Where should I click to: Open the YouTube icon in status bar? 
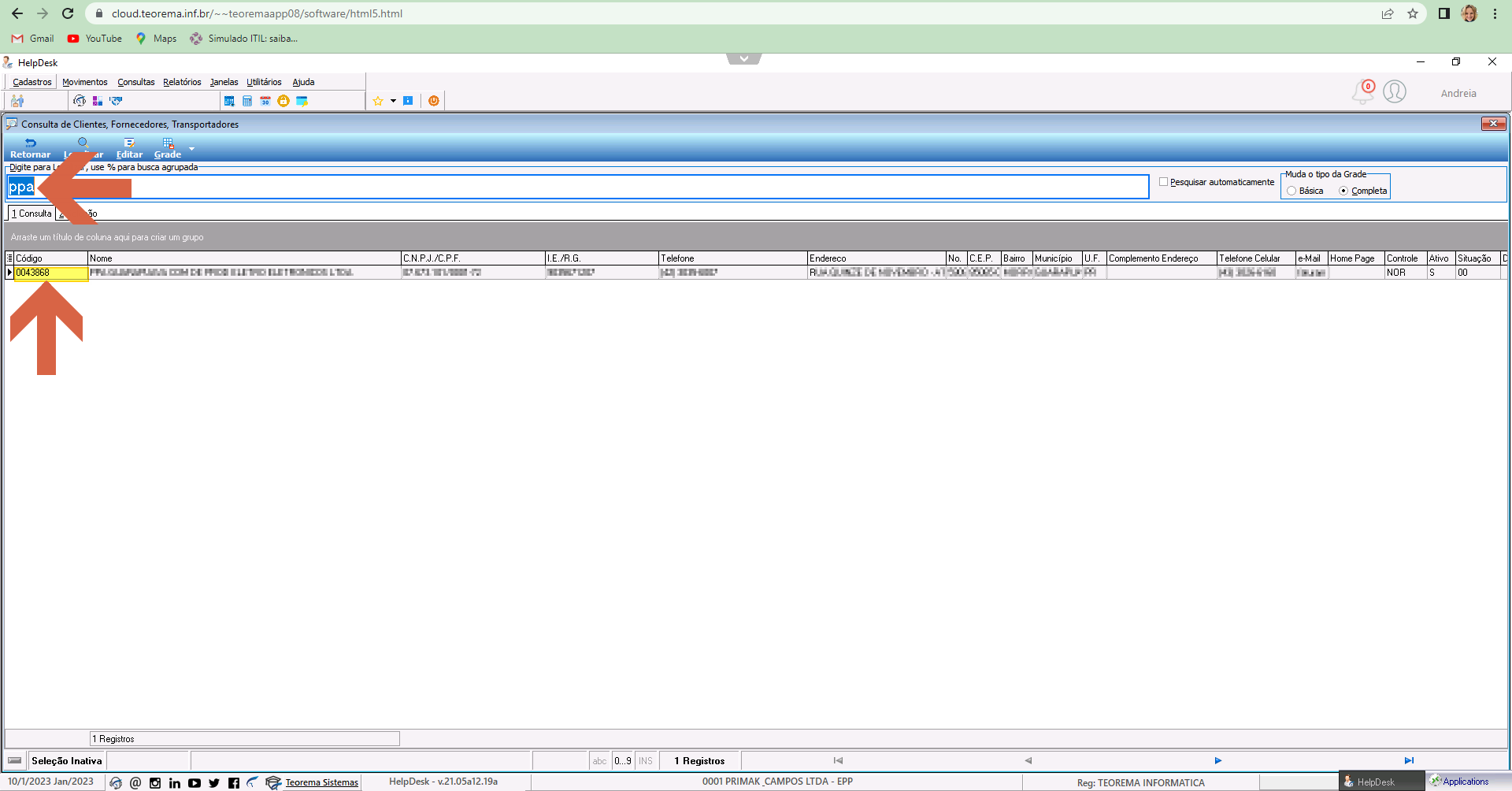coord(195,782)
